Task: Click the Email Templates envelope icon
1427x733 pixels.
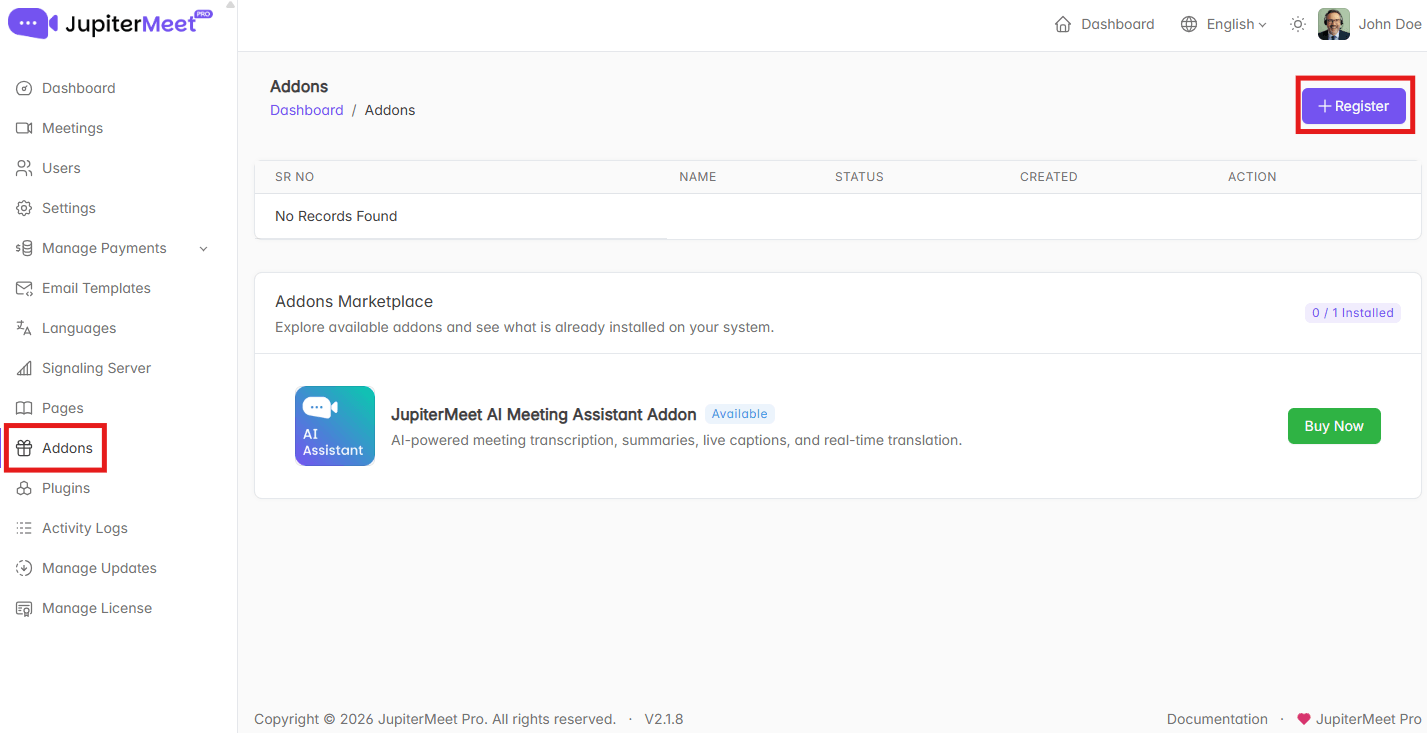Action: [24, 288]
